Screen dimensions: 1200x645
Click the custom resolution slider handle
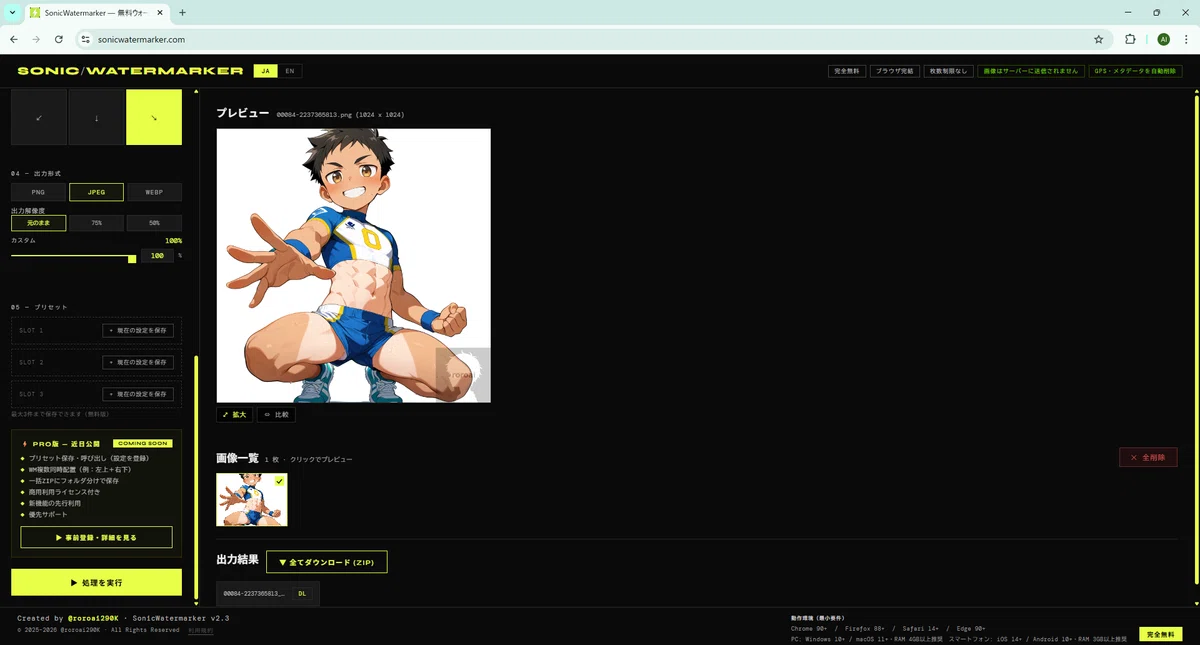(x=132, y=258)
